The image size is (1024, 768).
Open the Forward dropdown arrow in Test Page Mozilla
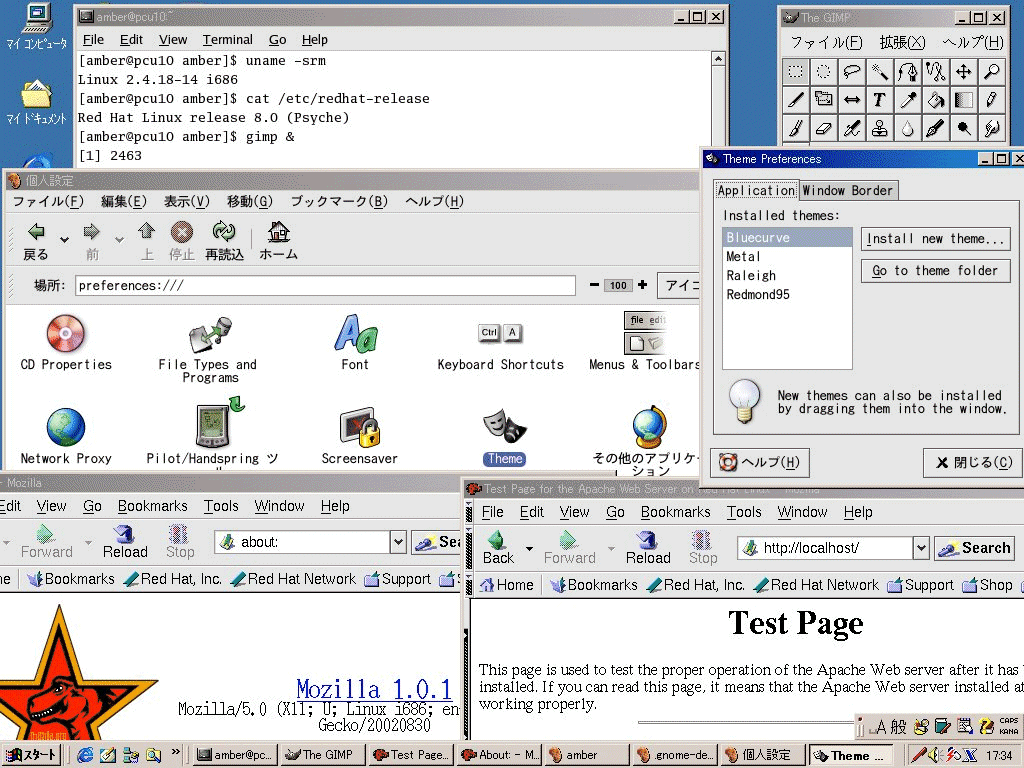(611, 549)
